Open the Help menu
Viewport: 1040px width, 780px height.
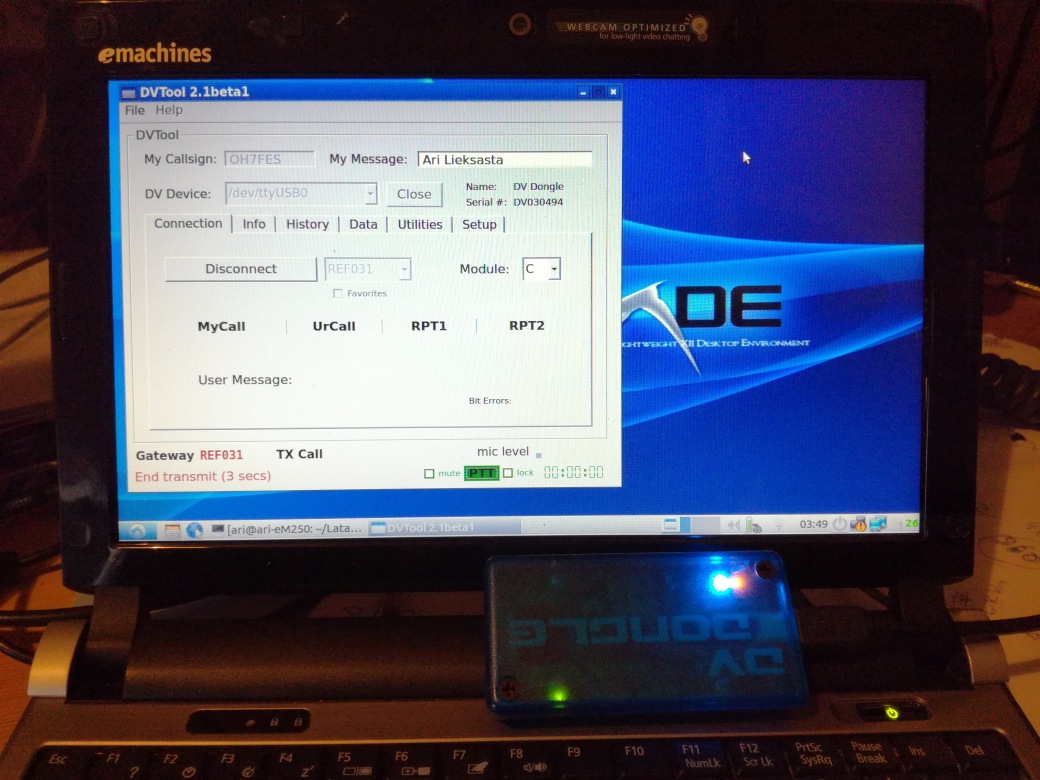coord(169,110)
